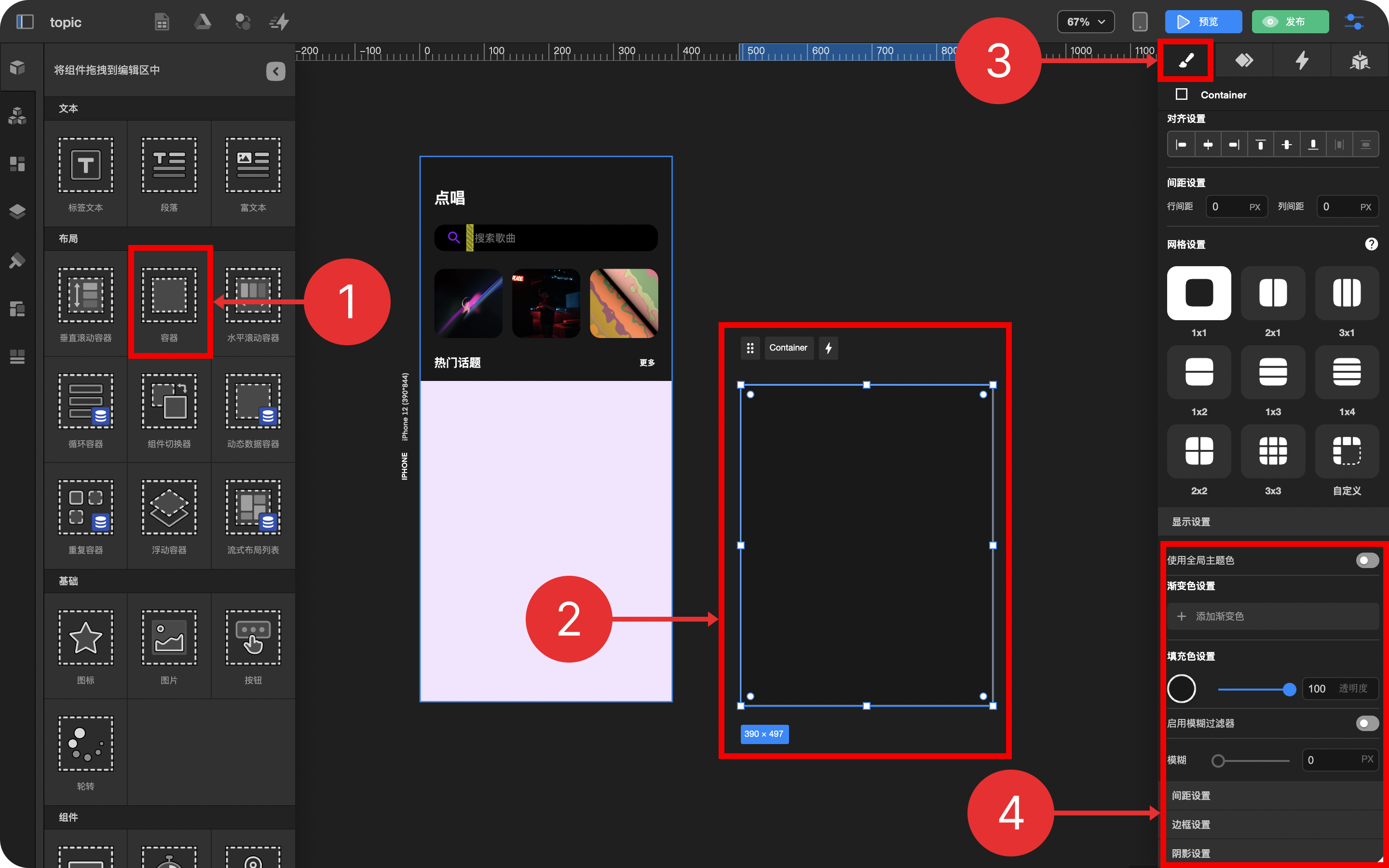Open the fill color swatch circle
1389x868 pixels.
[1181, 688]
